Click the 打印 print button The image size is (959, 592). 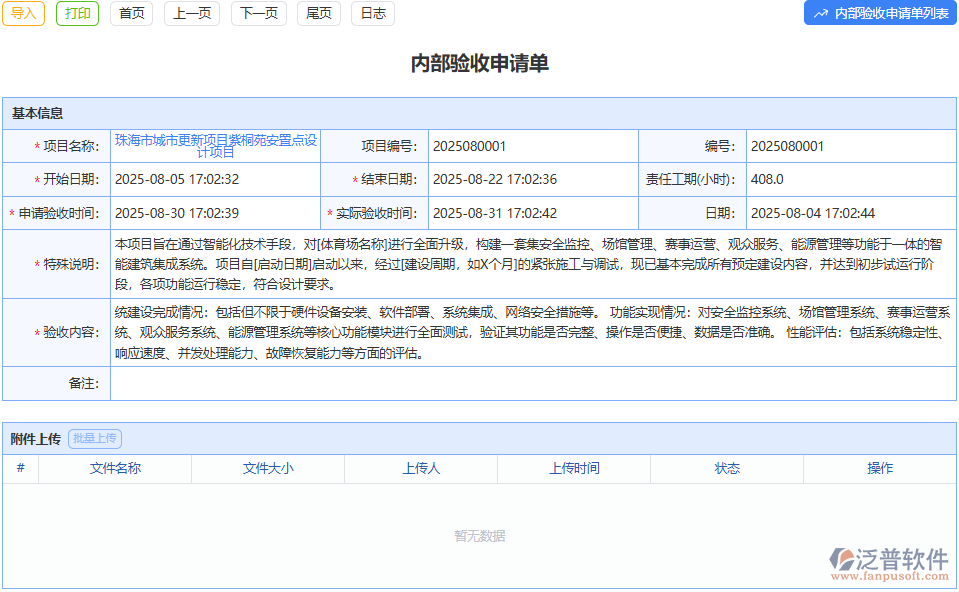(77, 14)
